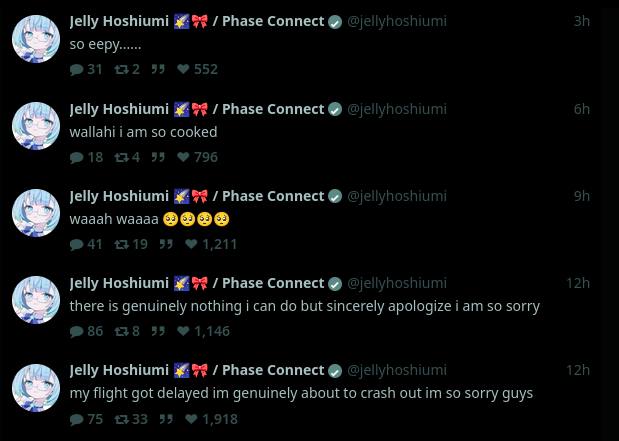Retweet the "flight got delayed" tweet
This screenshot has height=441, width=619.
point(121,419)
